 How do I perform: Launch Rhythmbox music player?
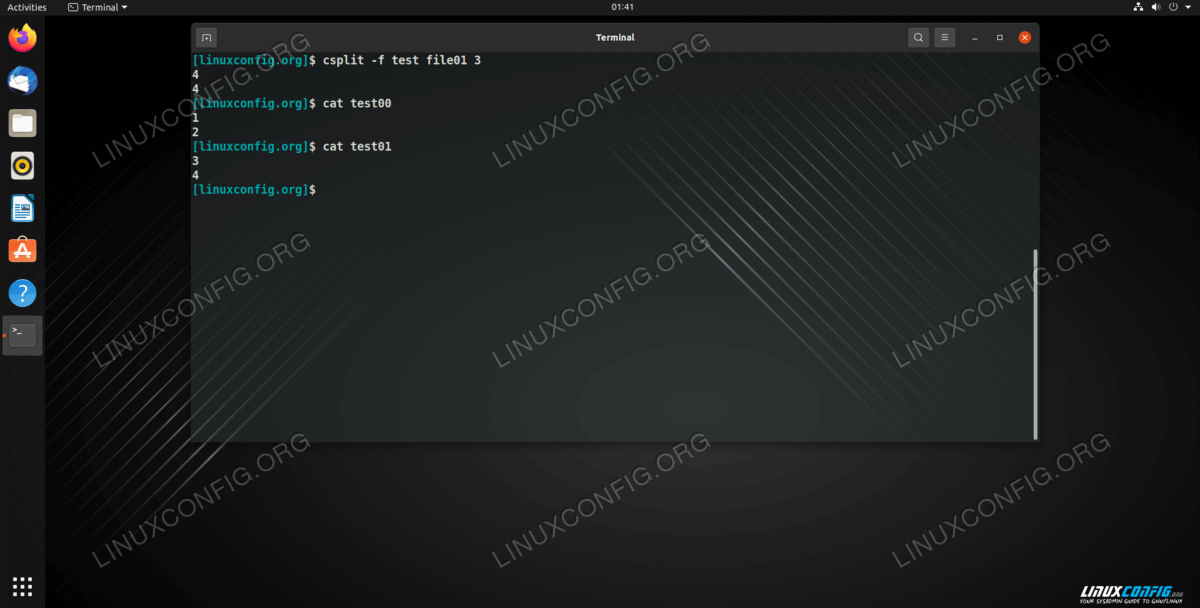coord(22,166)
